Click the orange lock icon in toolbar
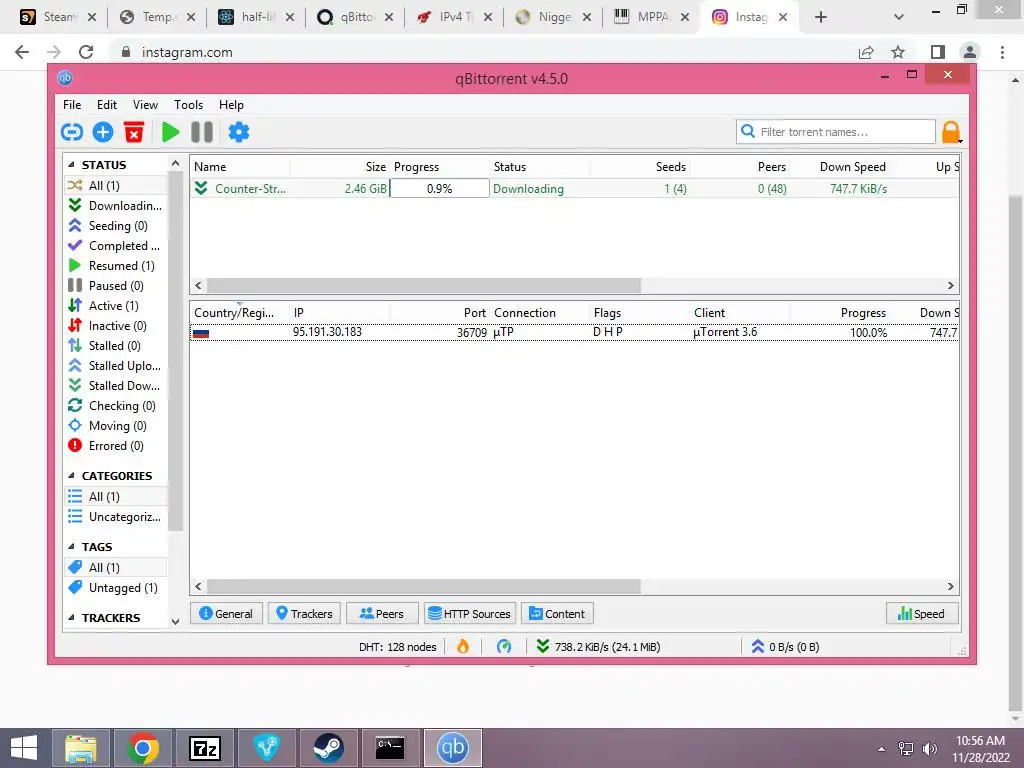The image size is (1024, 768). (x=951, y=132)
